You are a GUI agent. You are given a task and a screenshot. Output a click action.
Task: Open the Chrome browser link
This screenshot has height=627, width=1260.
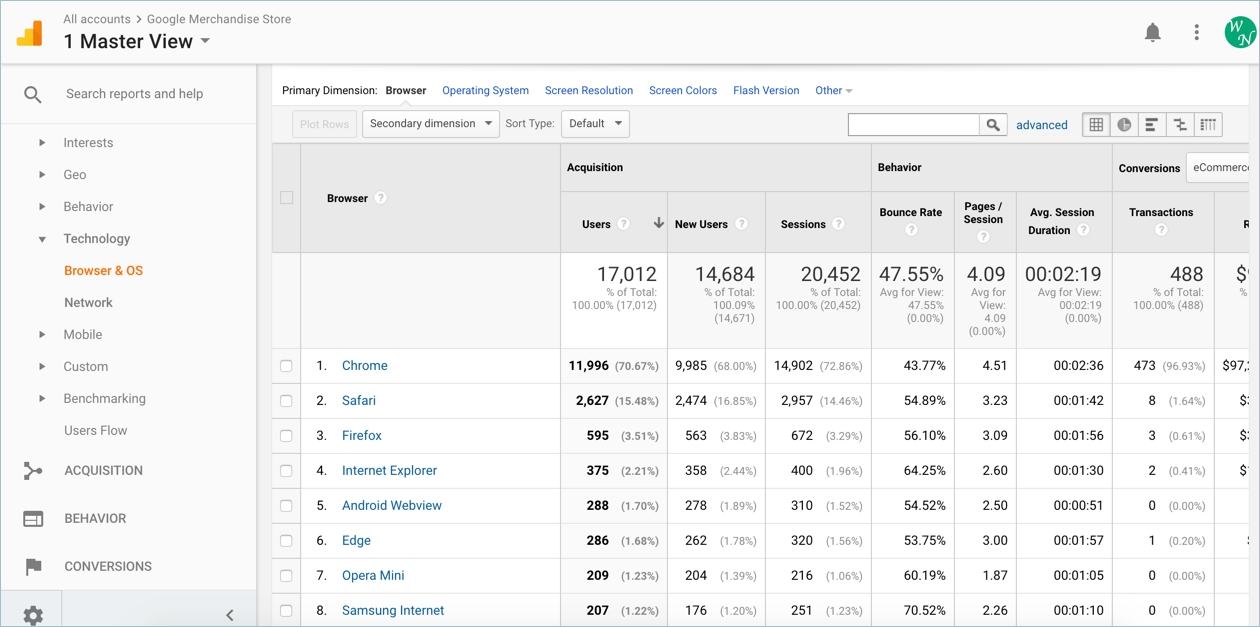(x=365, y=366)
